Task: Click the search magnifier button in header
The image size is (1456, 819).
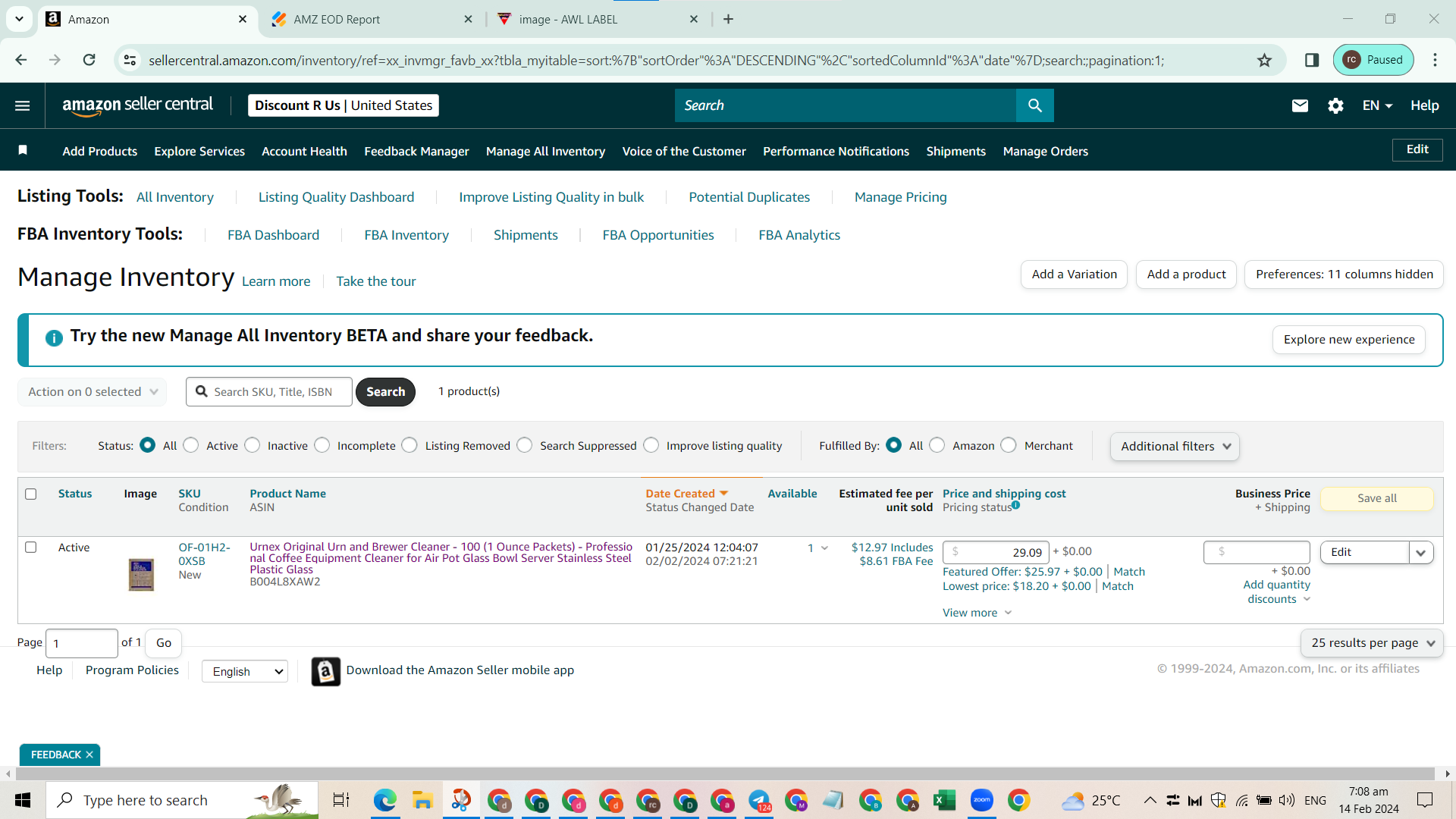Action: point(1034,105)
